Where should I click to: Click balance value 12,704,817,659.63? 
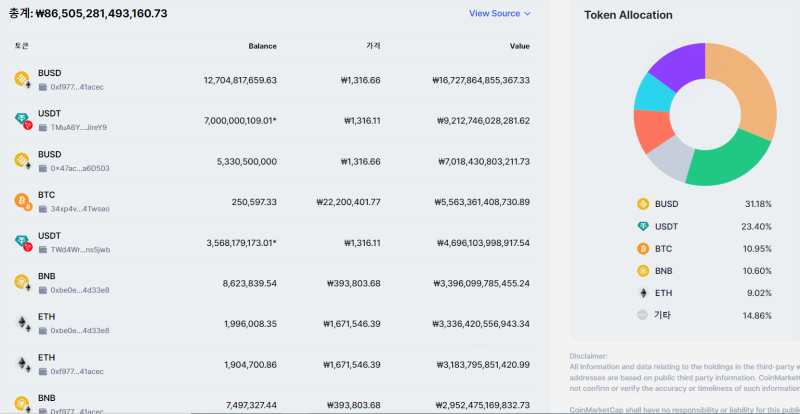(240, 80)
